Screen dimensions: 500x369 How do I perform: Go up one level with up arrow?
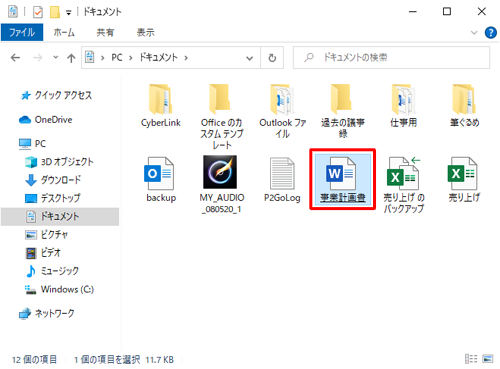pyautogui.click(x=71, y=58)
